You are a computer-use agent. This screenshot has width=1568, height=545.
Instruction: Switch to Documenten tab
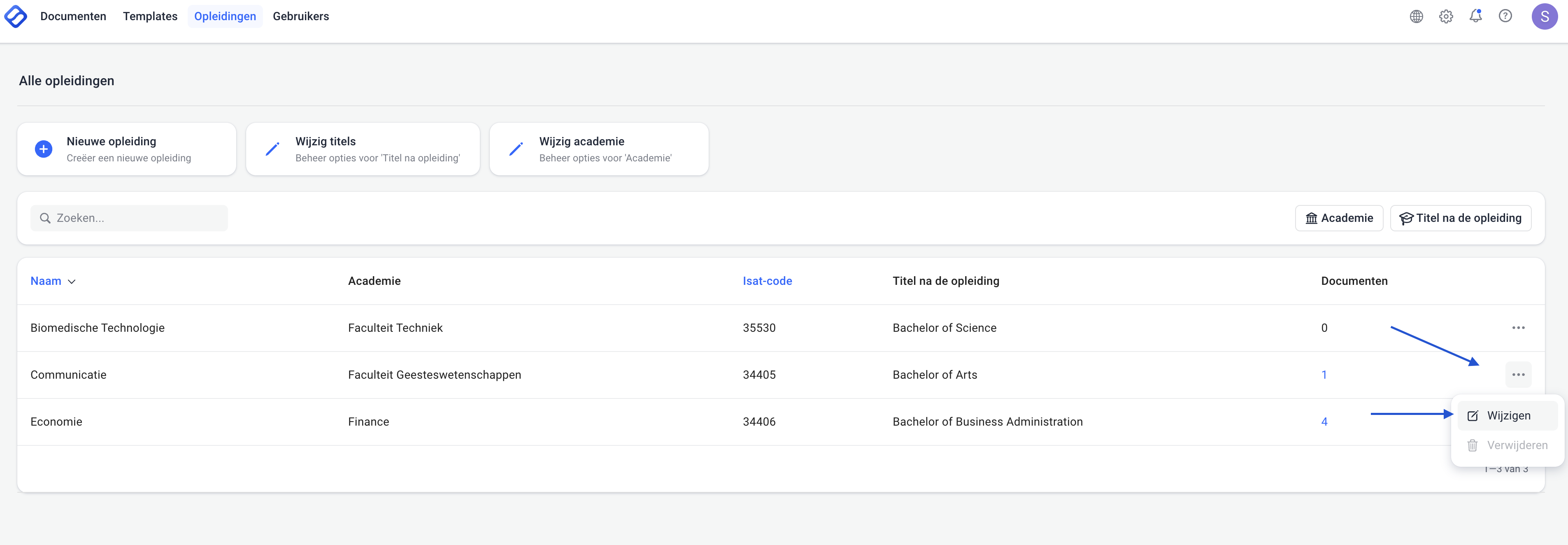pyautogui.click(x=73, y=16)
